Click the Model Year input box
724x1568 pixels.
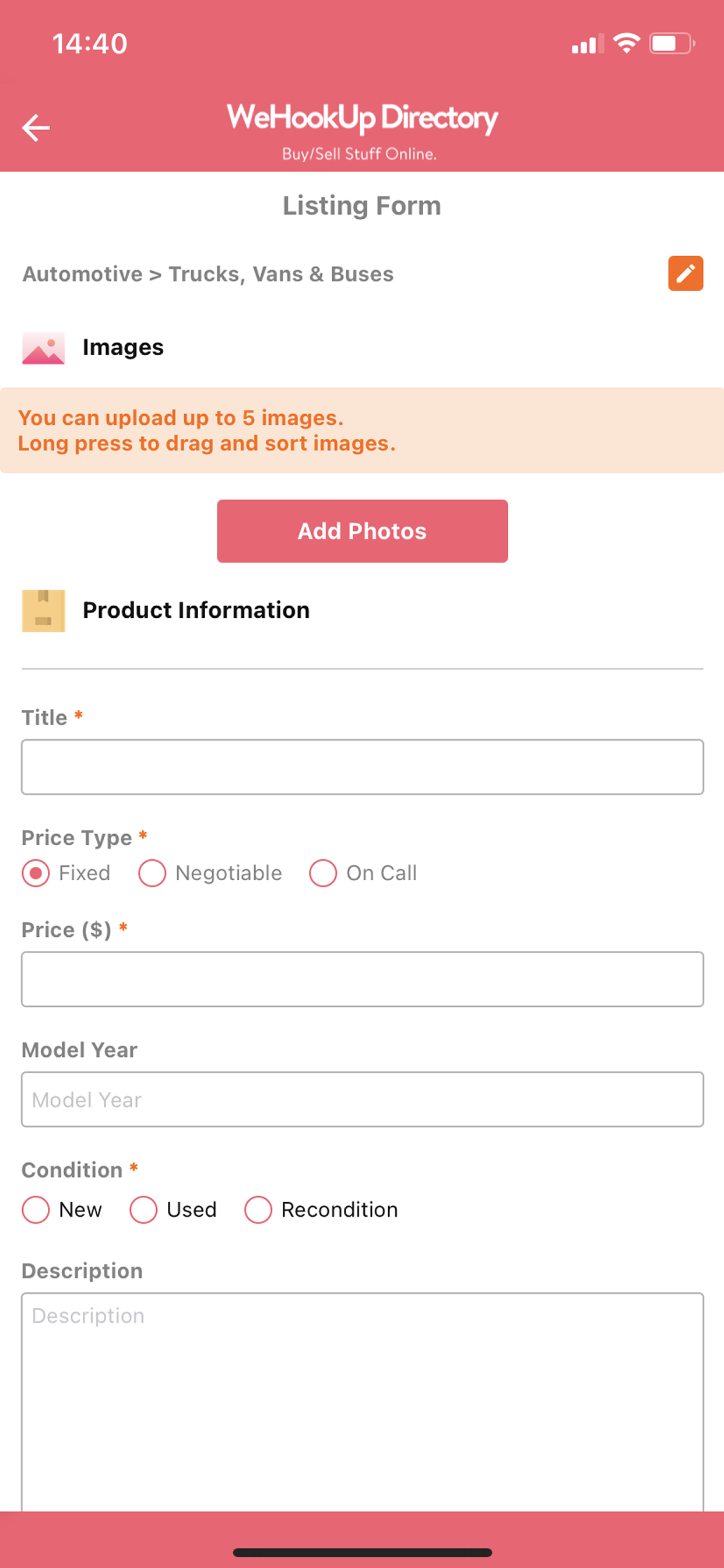click(362, 1100)
